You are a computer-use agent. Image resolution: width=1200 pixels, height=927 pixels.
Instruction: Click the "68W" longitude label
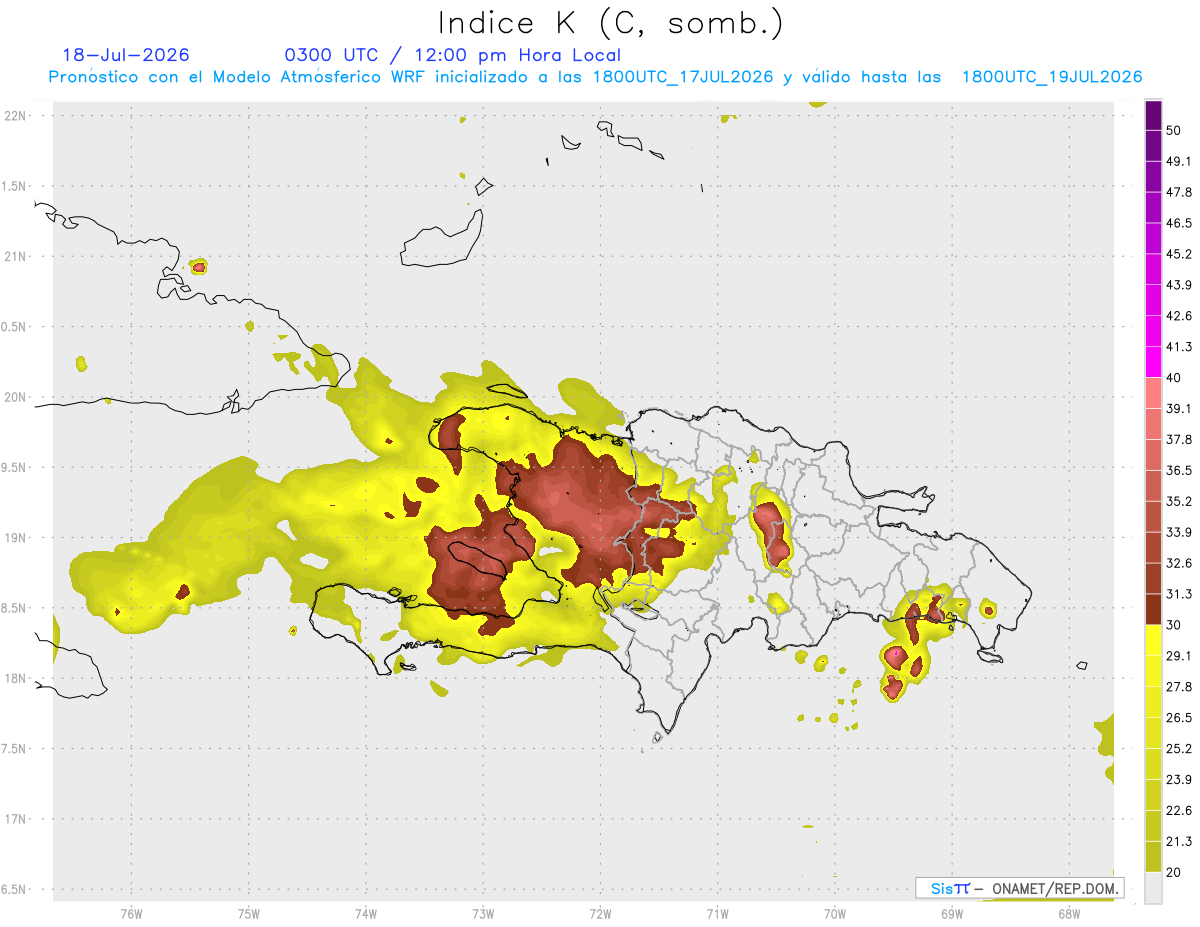click(1069, 914)
